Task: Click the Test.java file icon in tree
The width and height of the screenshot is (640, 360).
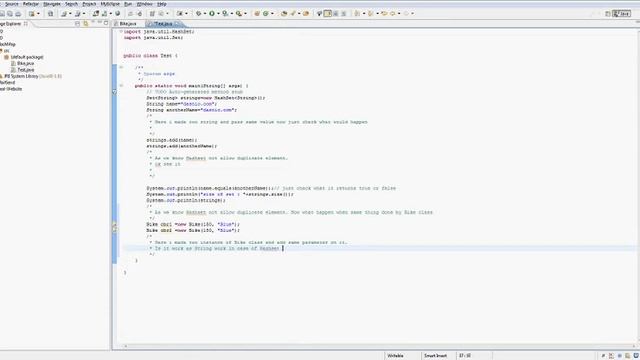Action: (x=13, y=70)
